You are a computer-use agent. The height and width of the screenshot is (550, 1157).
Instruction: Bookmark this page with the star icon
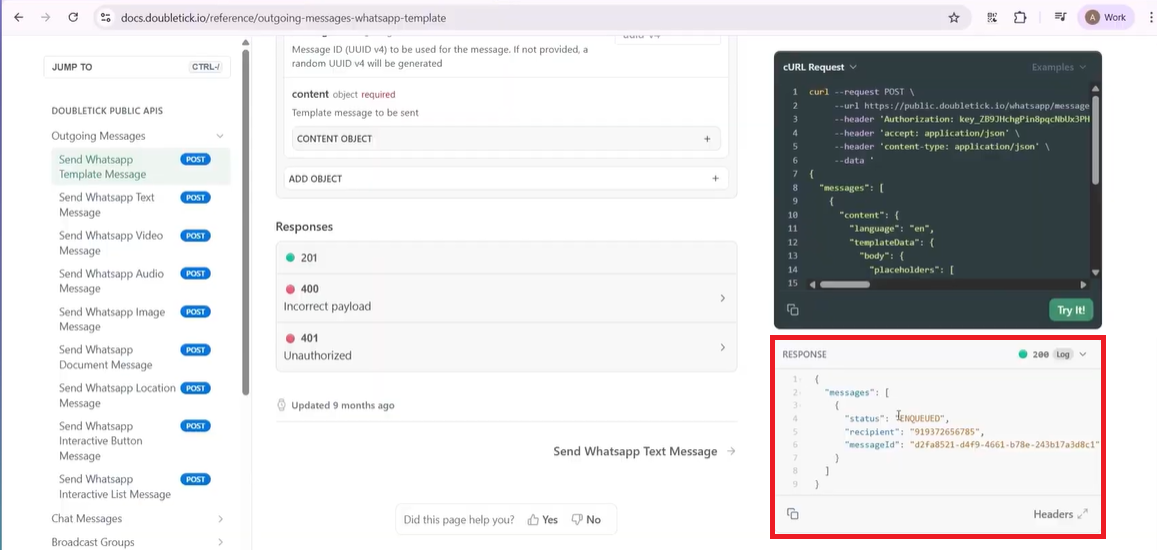[x=953, y=17]
